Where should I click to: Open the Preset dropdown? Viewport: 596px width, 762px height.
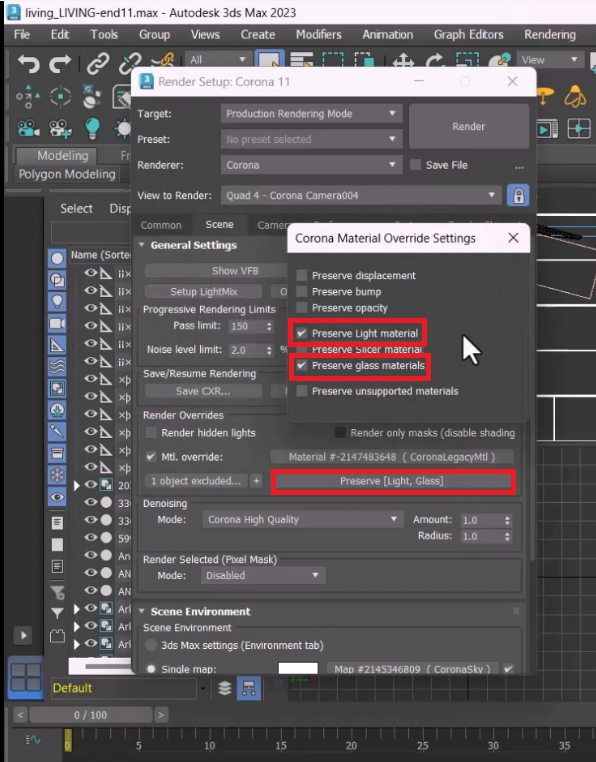point(311,139)
